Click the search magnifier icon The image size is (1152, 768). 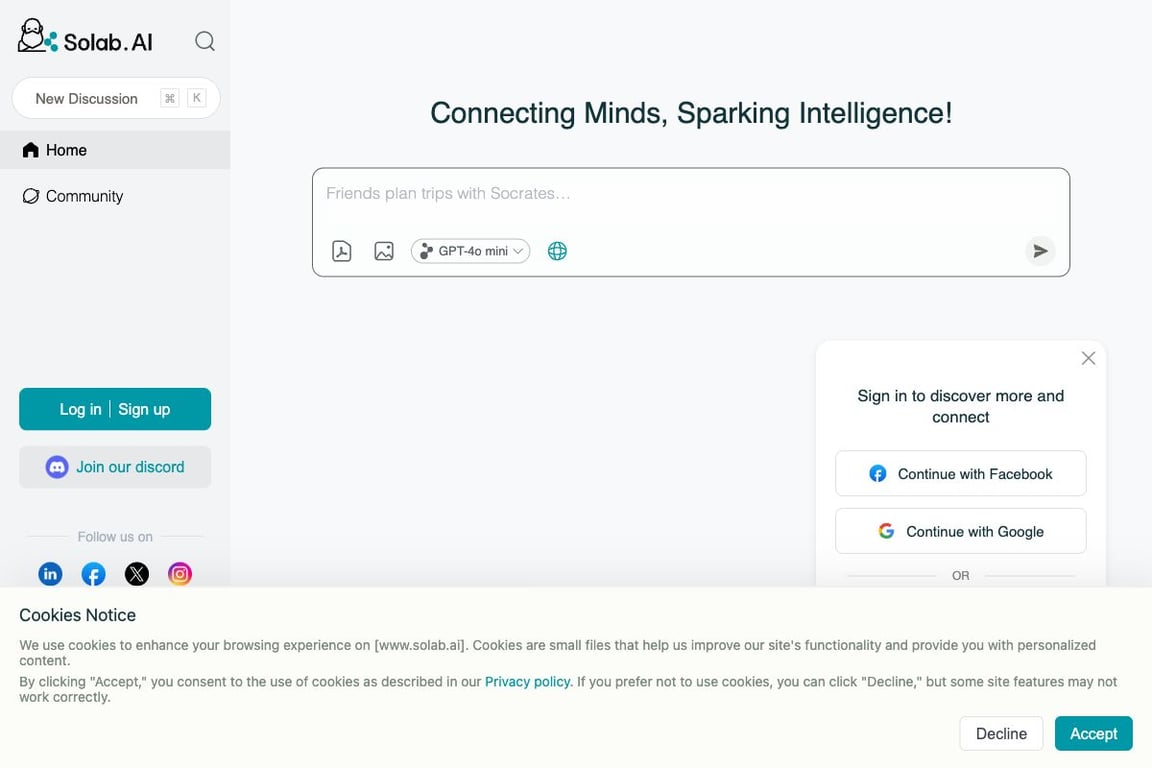205,41
